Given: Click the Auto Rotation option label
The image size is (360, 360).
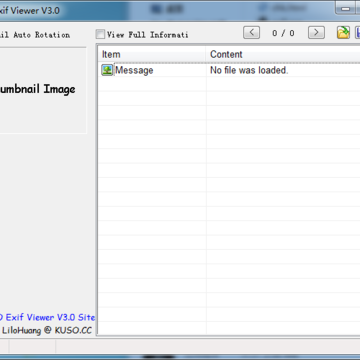Looking at the screenshot, I should (x=35, y=35).
